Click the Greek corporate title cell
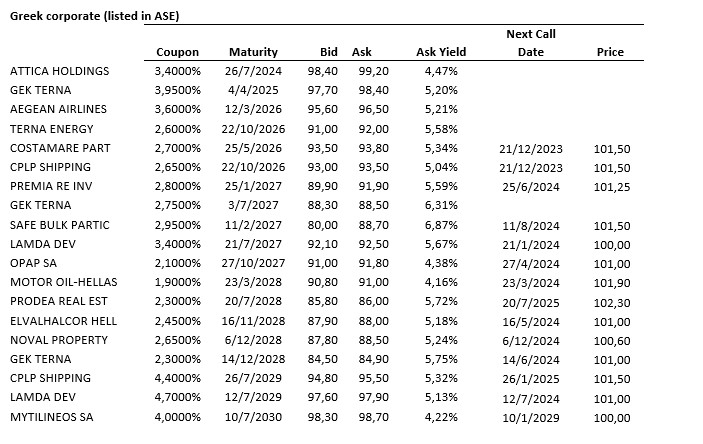 (x=94, y=17)
